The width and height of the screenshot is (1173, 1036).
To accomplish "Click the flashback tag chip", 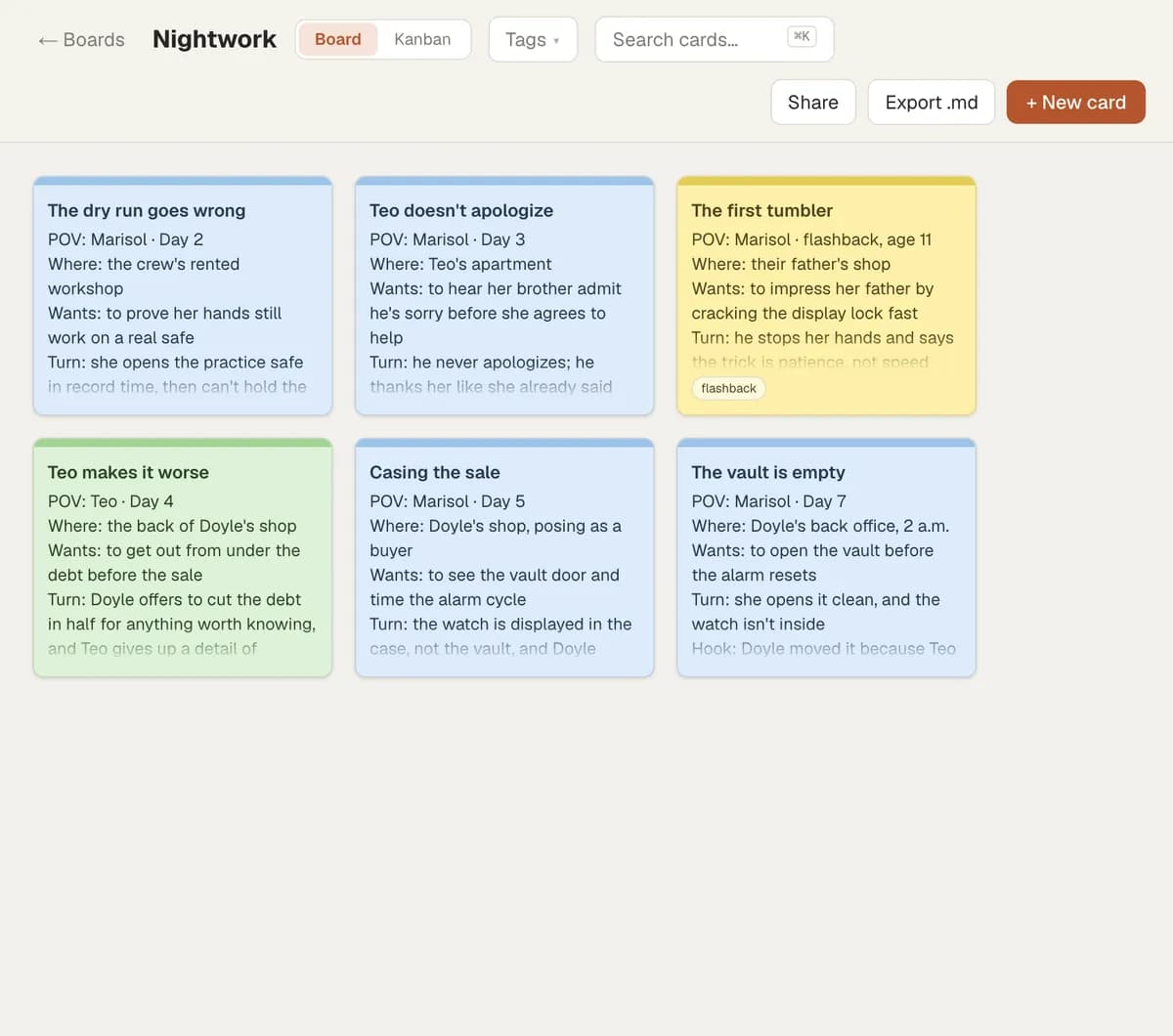I will pyautogui.click(x=729, y=388).
